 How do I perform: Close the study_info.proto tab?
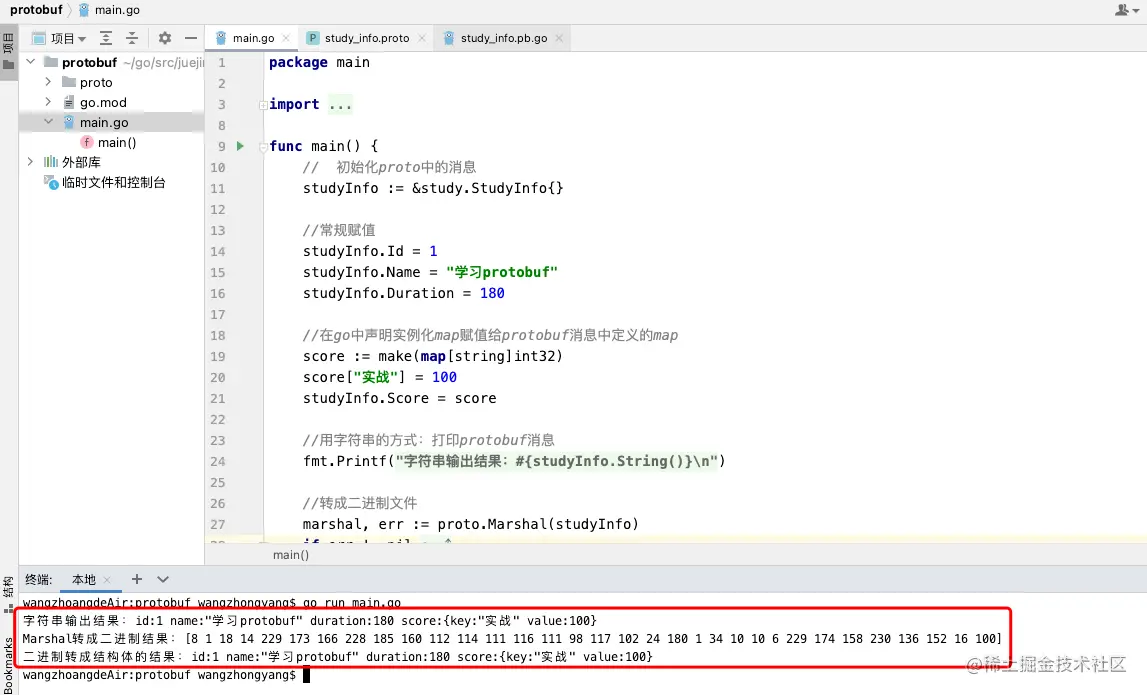click(421, 38)
